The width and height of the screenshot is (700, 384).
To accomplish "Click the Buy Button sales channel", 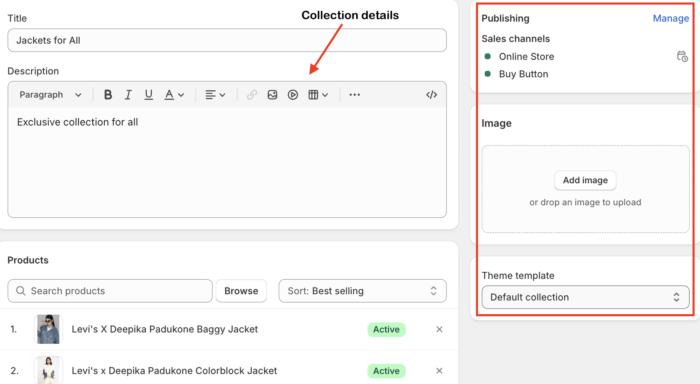I will point(523,74).
